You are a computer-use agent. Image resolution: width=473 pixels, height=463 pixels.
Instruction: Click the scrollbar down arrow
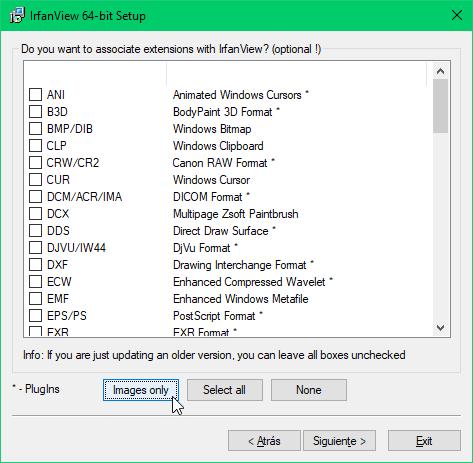[x=440, y=328]
